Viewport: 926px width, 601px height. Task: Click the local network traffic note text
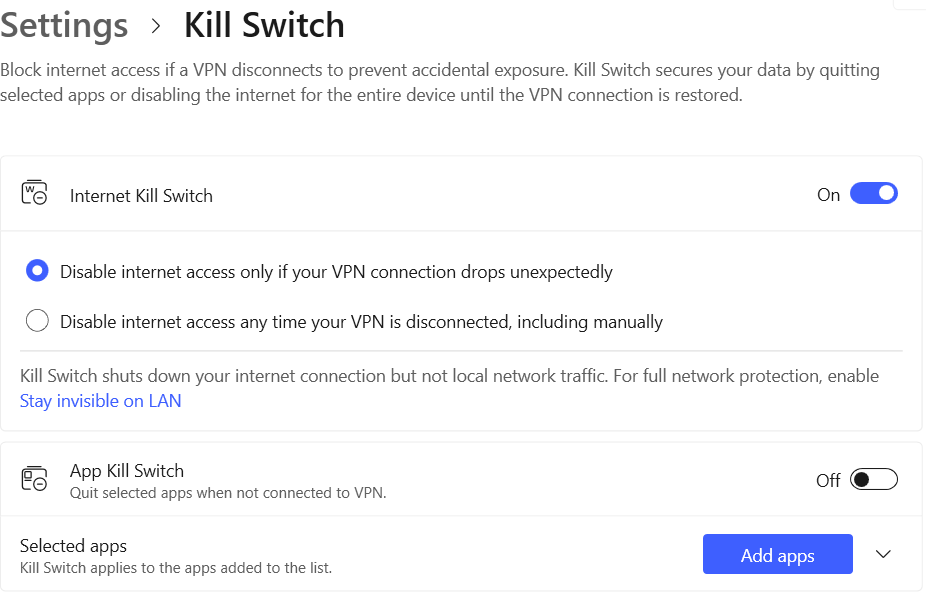tap(449, 376)
